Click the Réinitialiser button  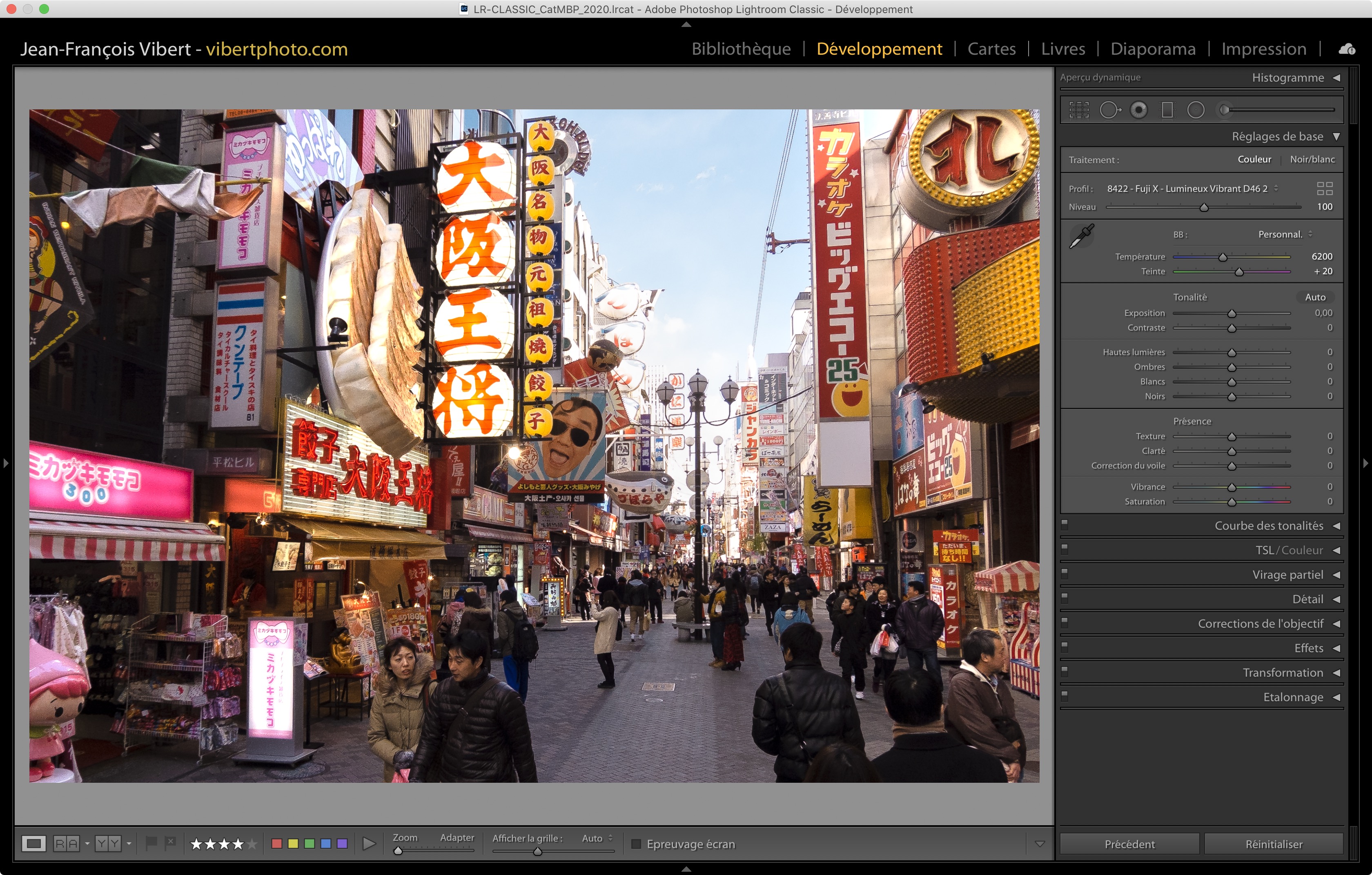click(1274, 844)
